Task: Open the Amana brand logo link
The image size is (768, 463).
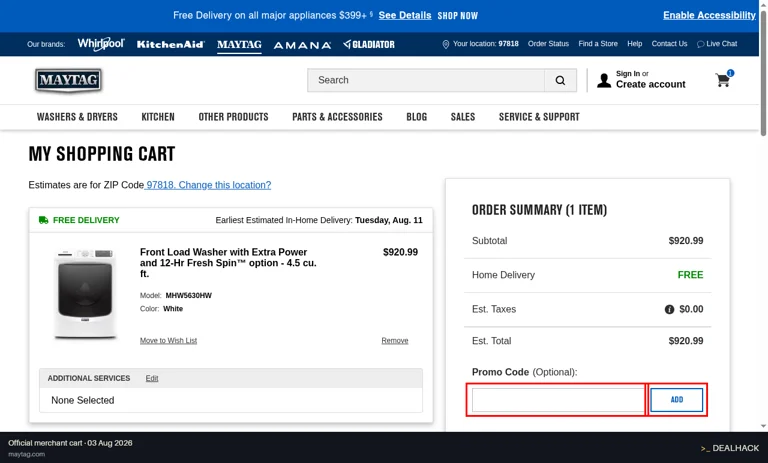Action: 302,45
